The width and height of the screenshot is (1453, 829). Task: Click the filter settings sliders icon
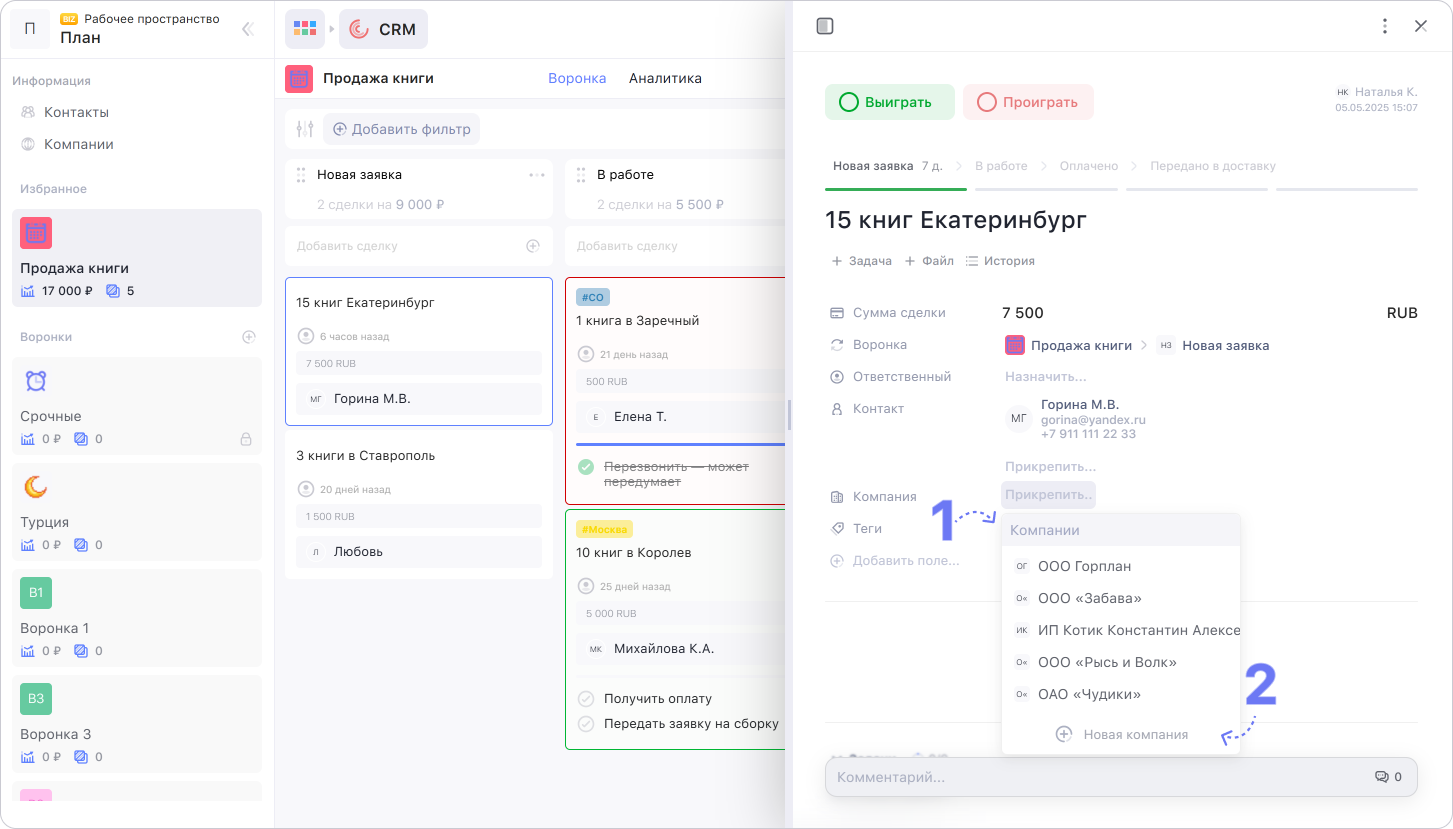point(306,129)
